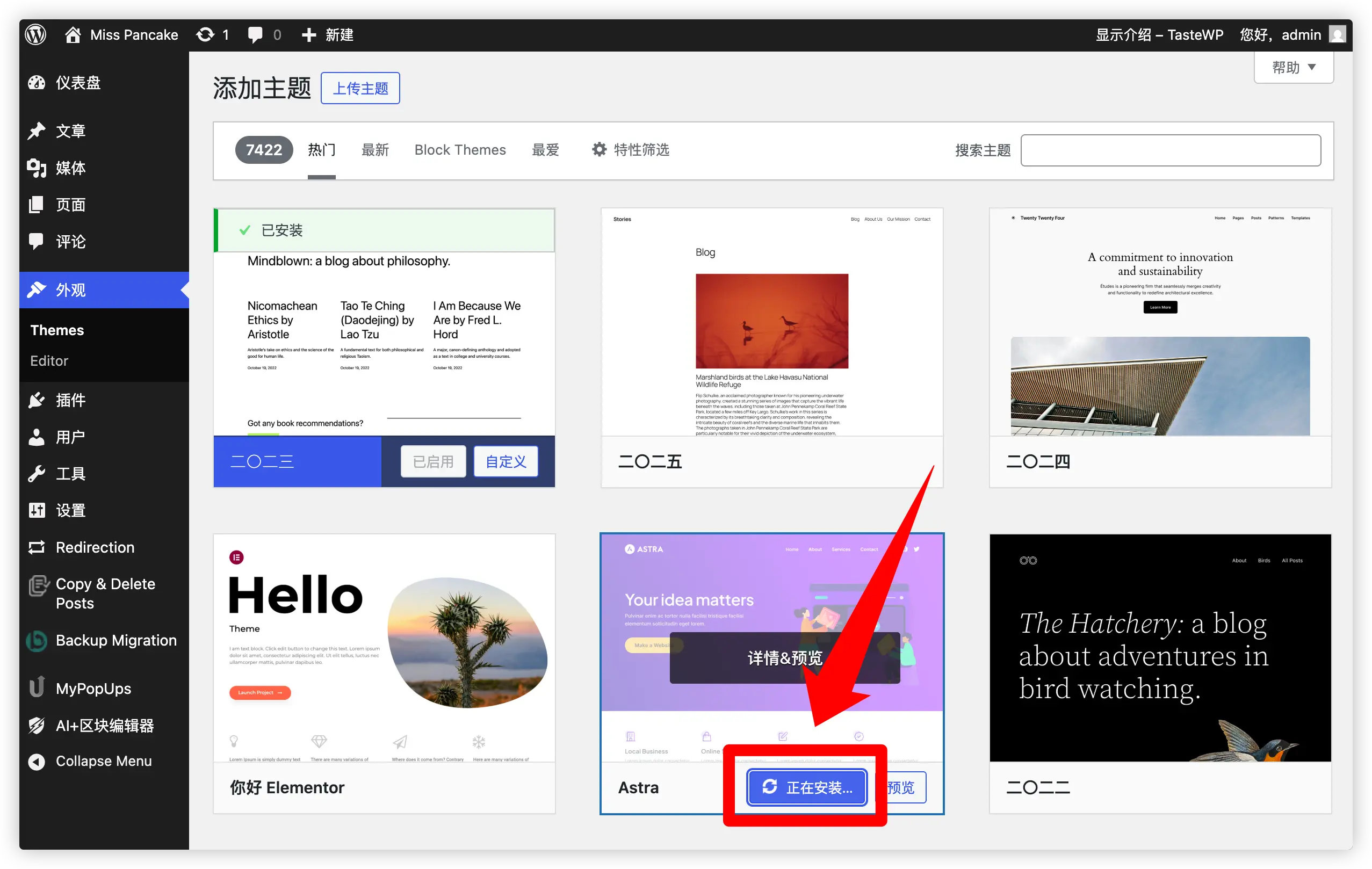Screen dimensions: 1372x869
Task: Click the 已启用 button
Action: tap(433, 461)
